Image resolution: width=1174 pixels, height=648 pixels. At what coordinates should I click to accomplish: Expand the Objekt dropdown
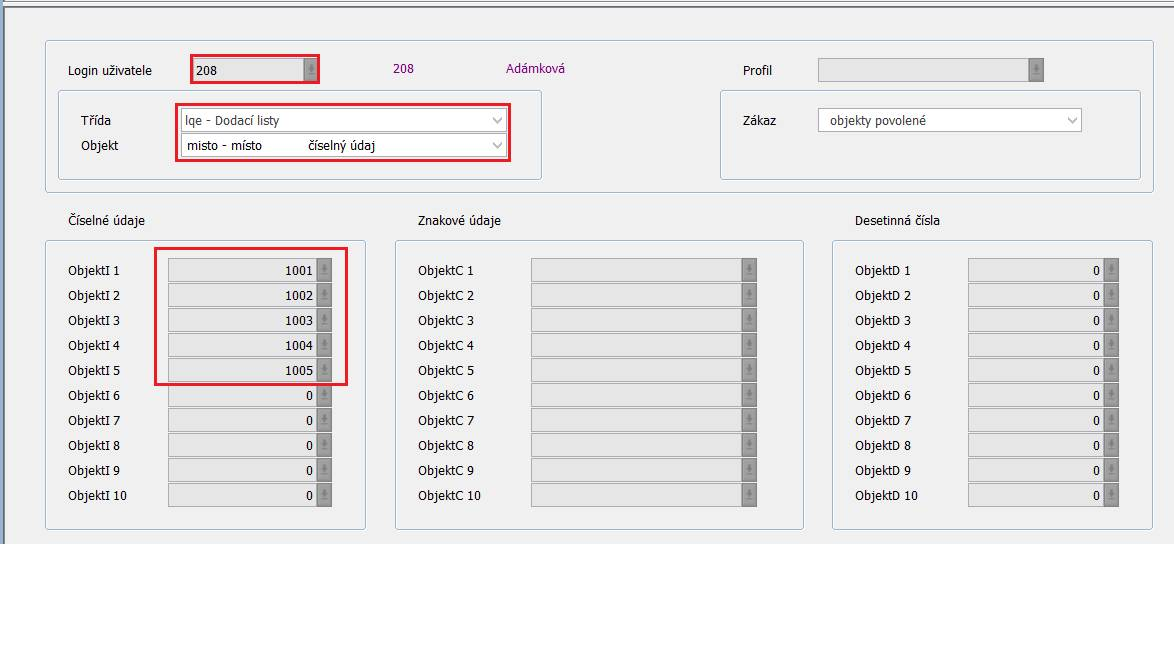click(x=497, y=146)
